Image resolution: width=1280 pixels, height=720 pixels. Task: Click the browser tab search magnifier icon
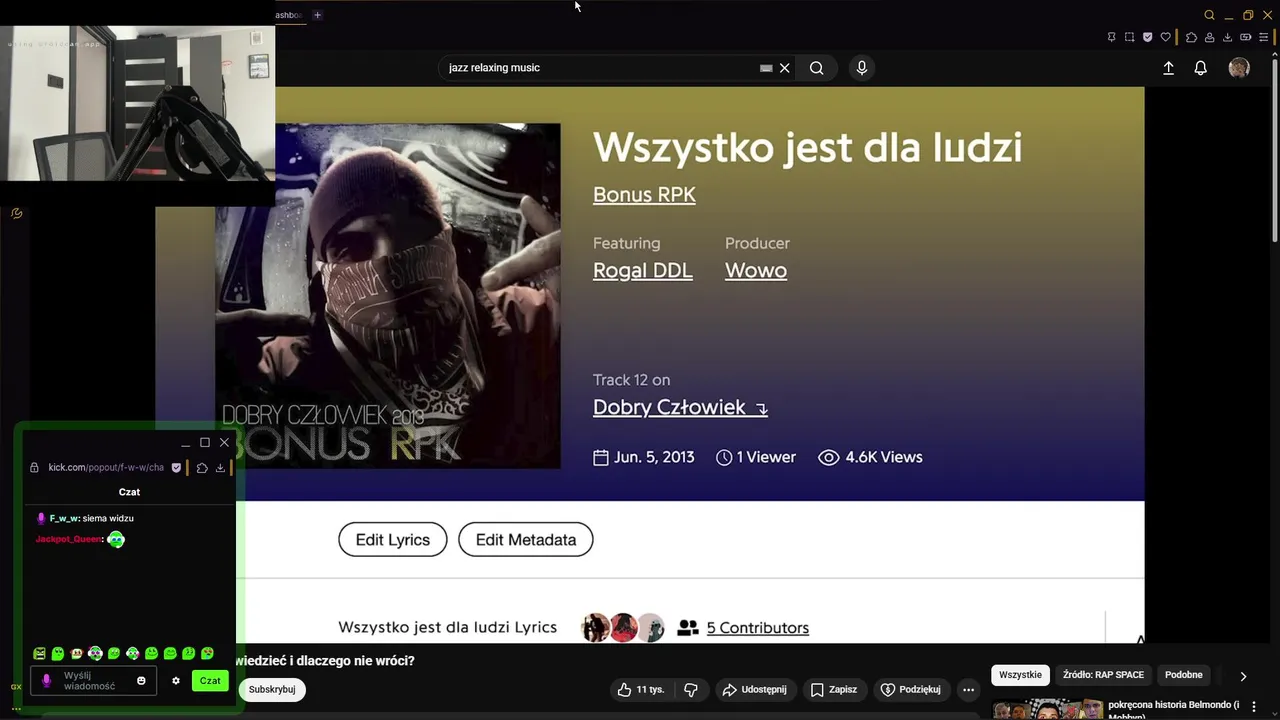[1209, 15]
